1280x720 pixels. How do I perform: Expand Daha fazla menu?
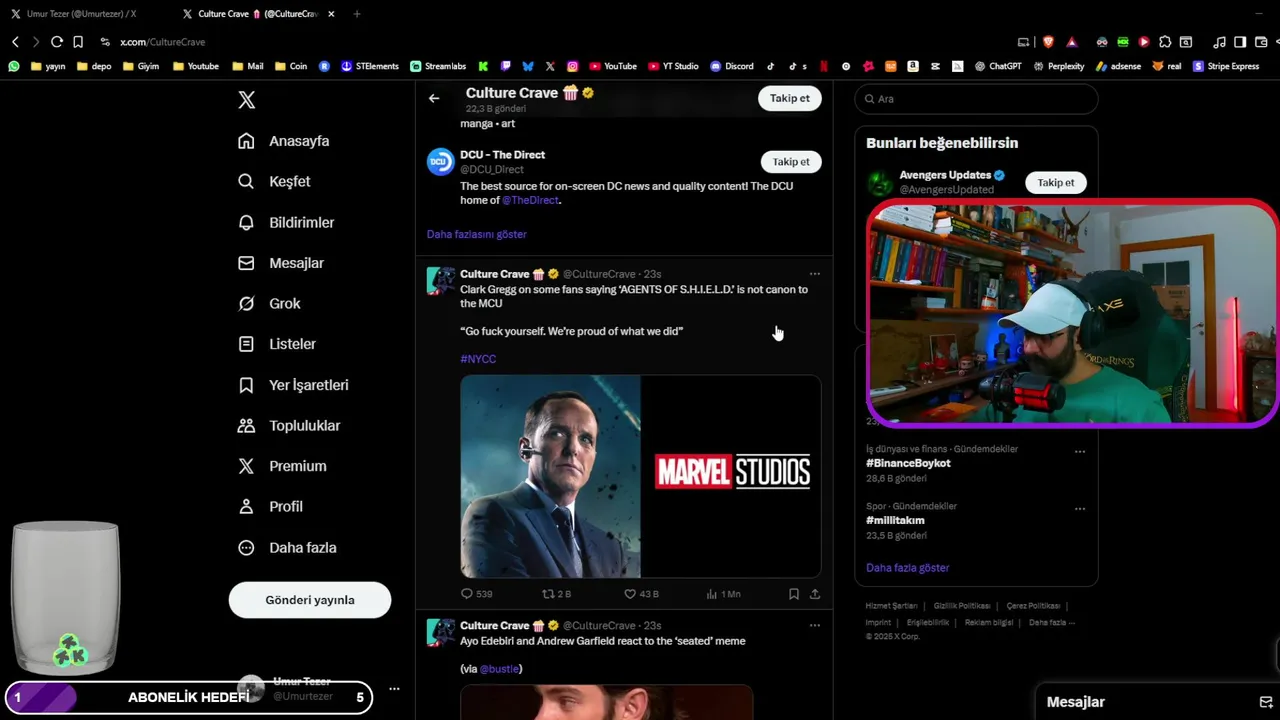(287, 547)
